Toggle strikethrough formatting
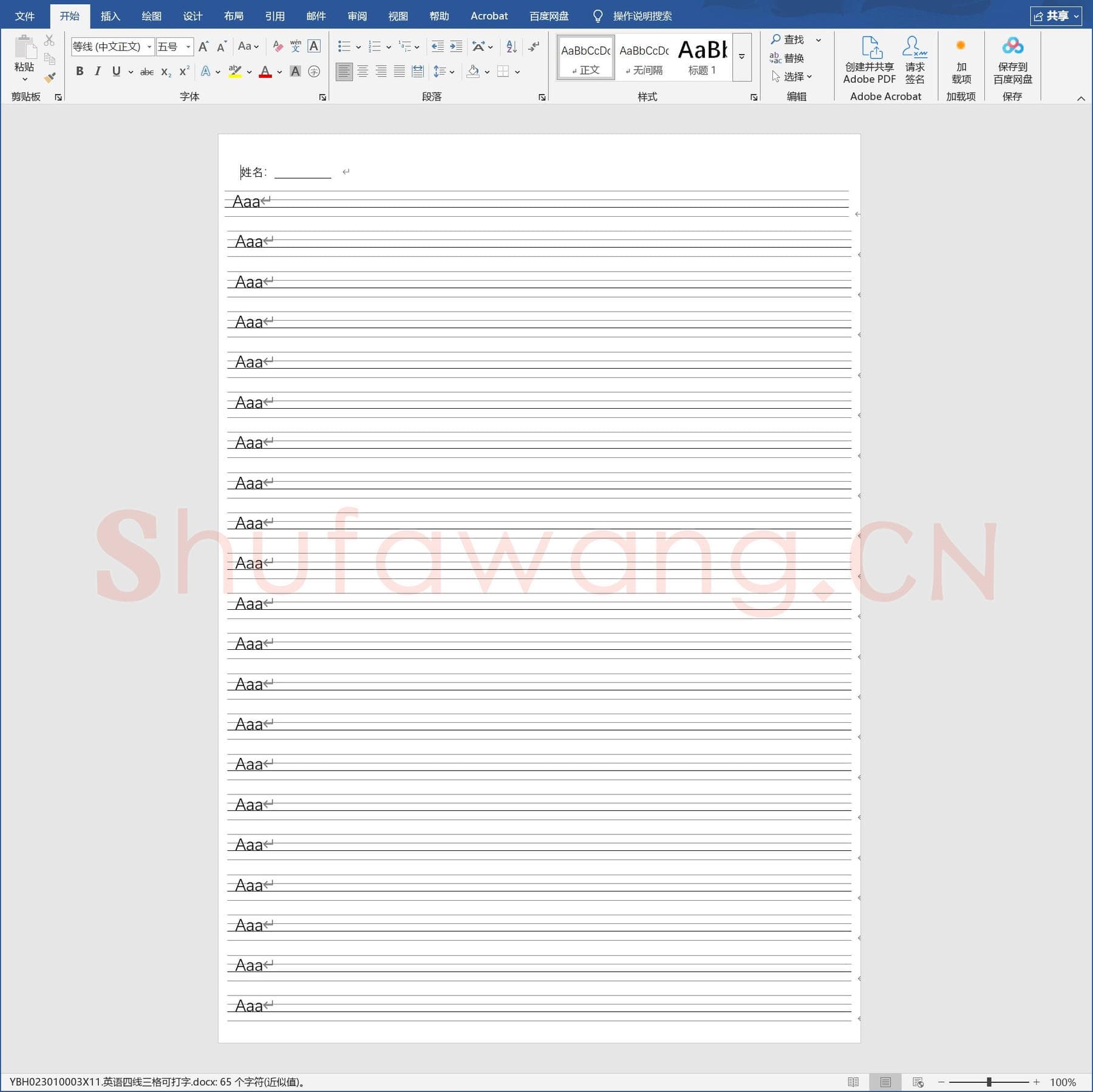This screenshot has width=1093, height=1092. coord(146,72)
